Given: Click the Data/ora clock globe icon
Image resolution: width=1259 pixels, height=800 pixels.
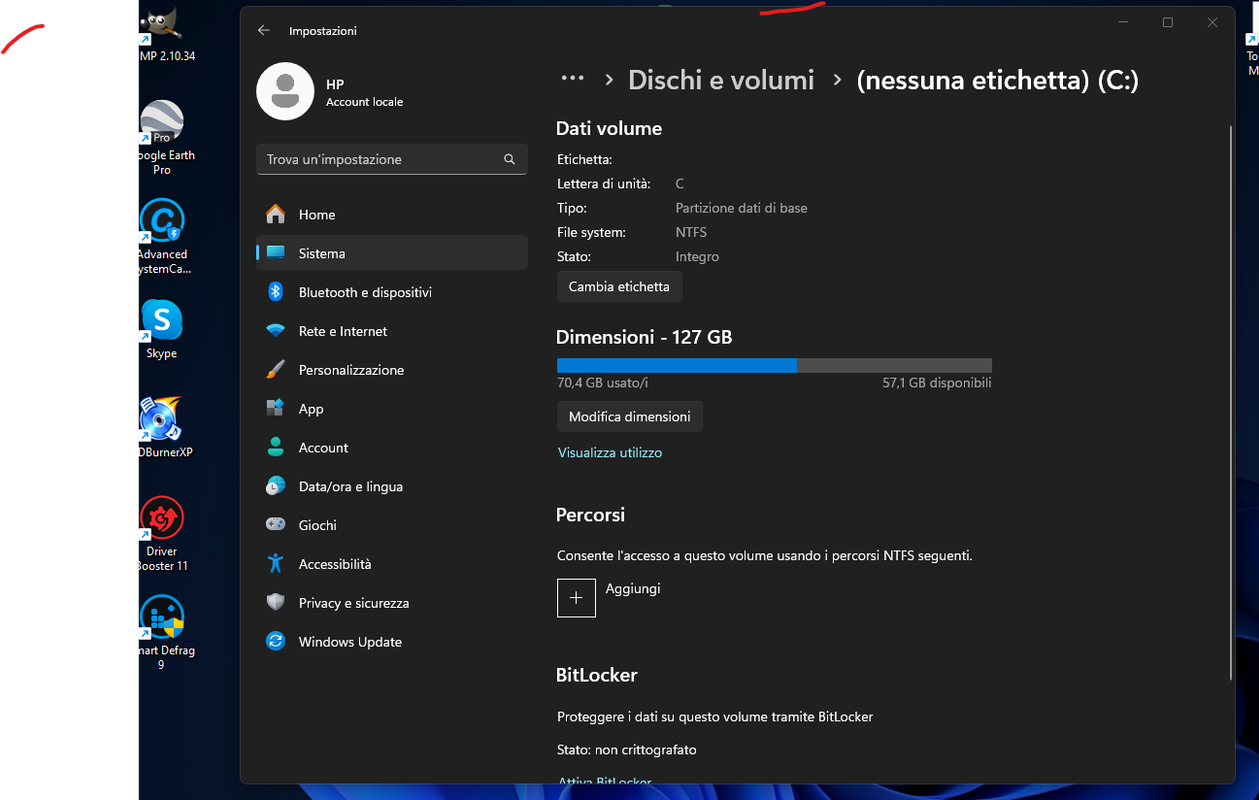Looking at the screenshot, I should (276, 487).
